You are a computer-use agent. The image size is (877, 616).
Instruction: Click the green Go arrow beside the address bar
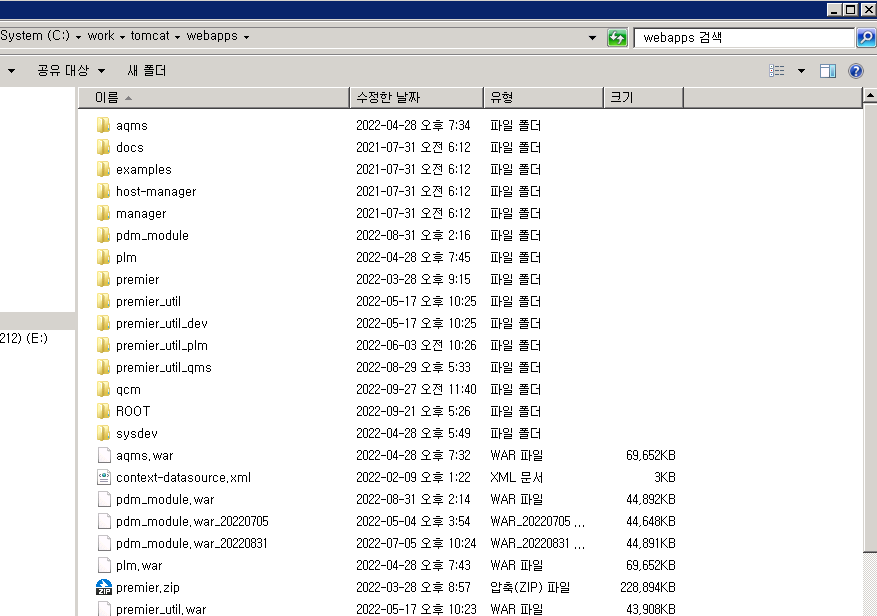[x=617, y=37]
